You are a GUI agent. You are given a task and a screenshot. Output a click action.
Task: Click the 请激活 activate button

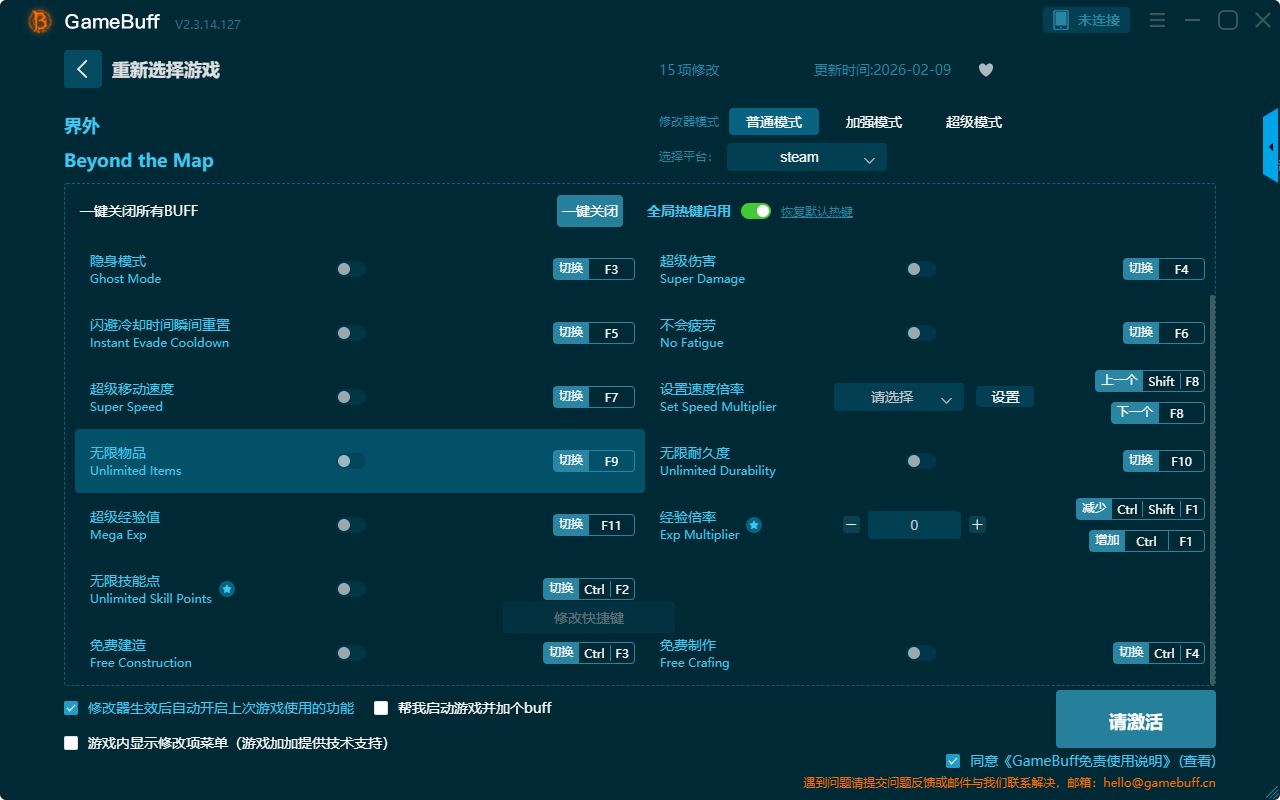(x=1135, y=722)
